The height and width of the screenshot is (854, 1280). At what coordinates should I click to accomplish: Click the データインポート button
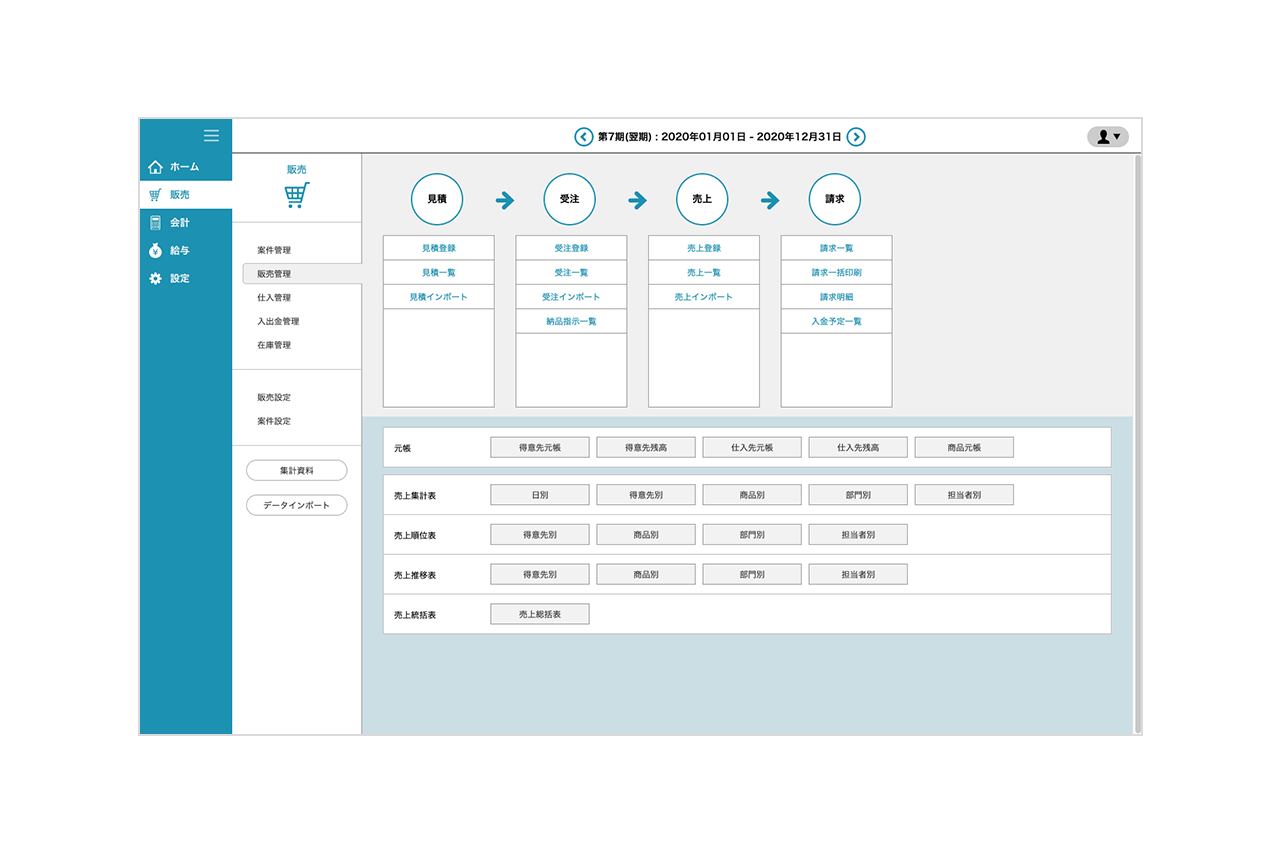click(297, 506)
